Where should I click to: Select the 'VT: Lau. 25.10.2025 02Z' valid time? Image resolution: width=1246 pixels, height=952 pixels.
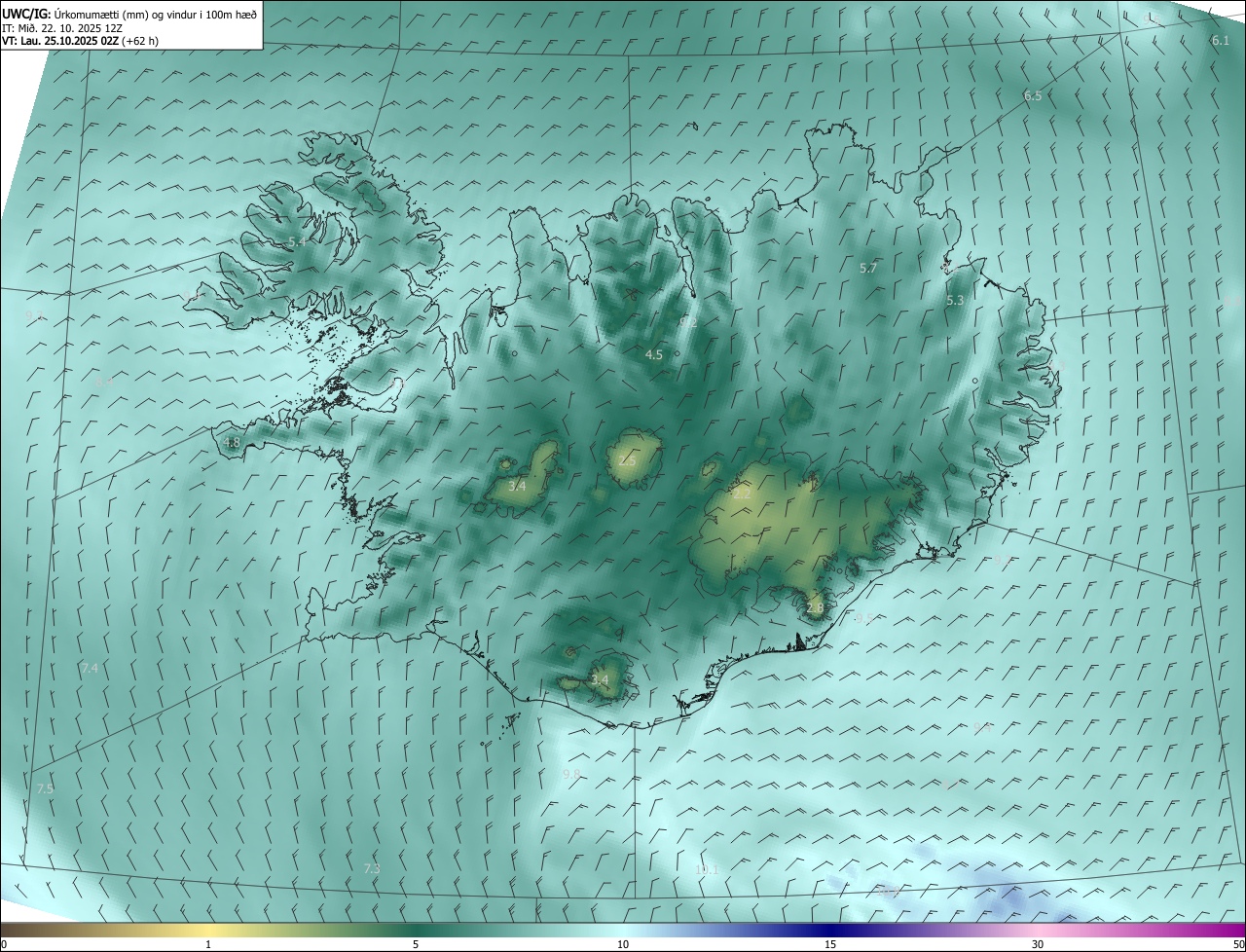pyautogui.click(x=60, y=41)
